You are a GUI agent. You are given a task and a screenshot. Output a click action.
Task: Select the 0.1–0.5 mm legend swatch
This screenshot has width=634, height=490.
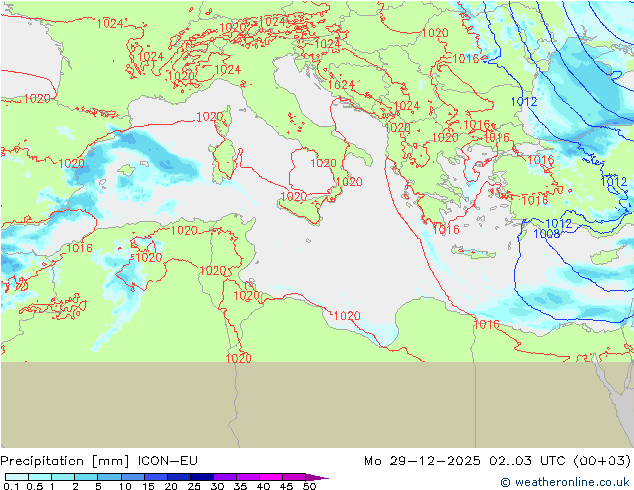click(x=17, y=477)
